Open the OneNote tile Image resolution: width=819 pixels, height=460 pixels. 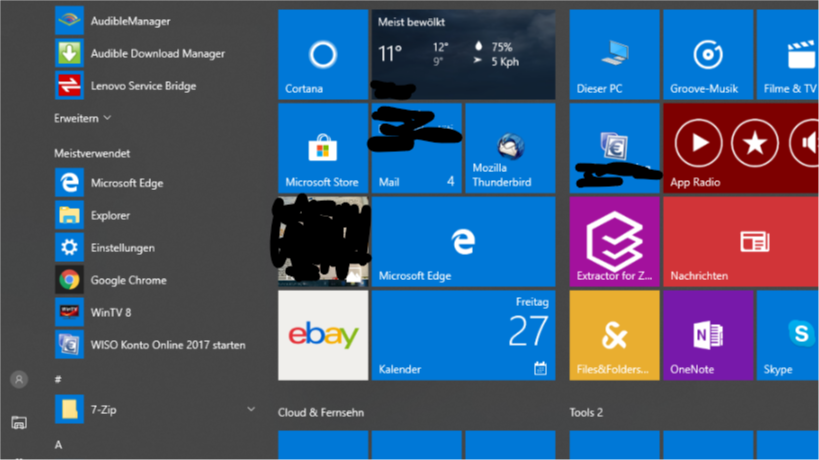[x=708, y=335]
